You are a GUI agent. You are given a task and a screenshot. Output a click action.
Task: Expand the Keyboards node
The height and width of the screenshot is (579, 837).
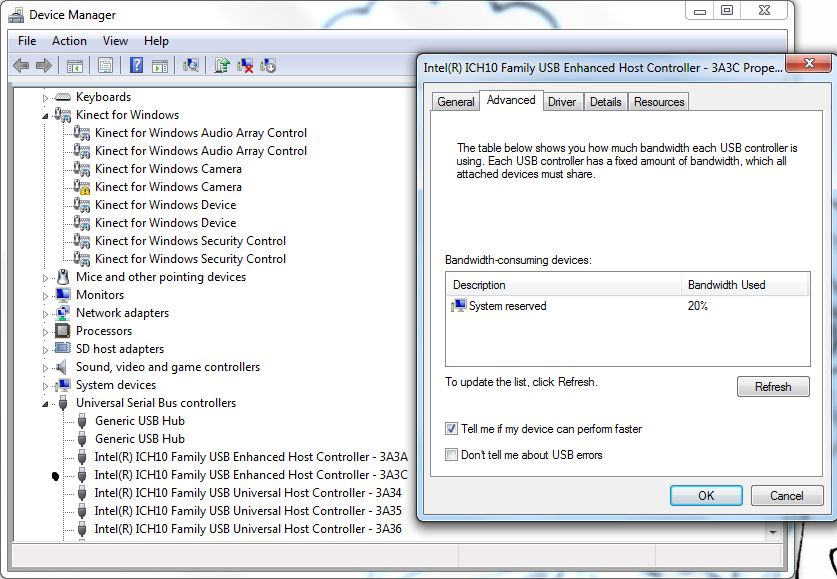click(45, 98)
